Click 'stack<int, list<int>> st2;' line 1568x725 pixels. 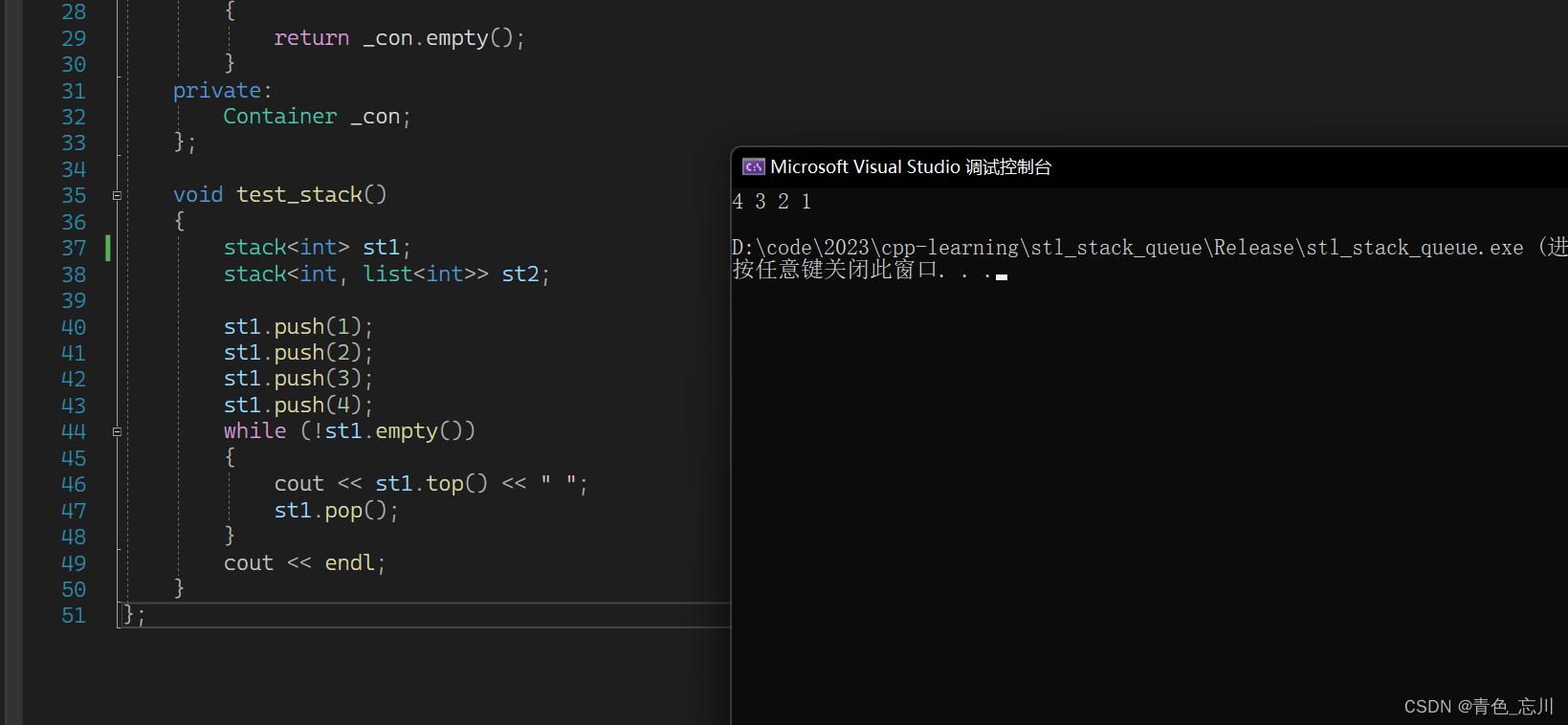(386, 275)
